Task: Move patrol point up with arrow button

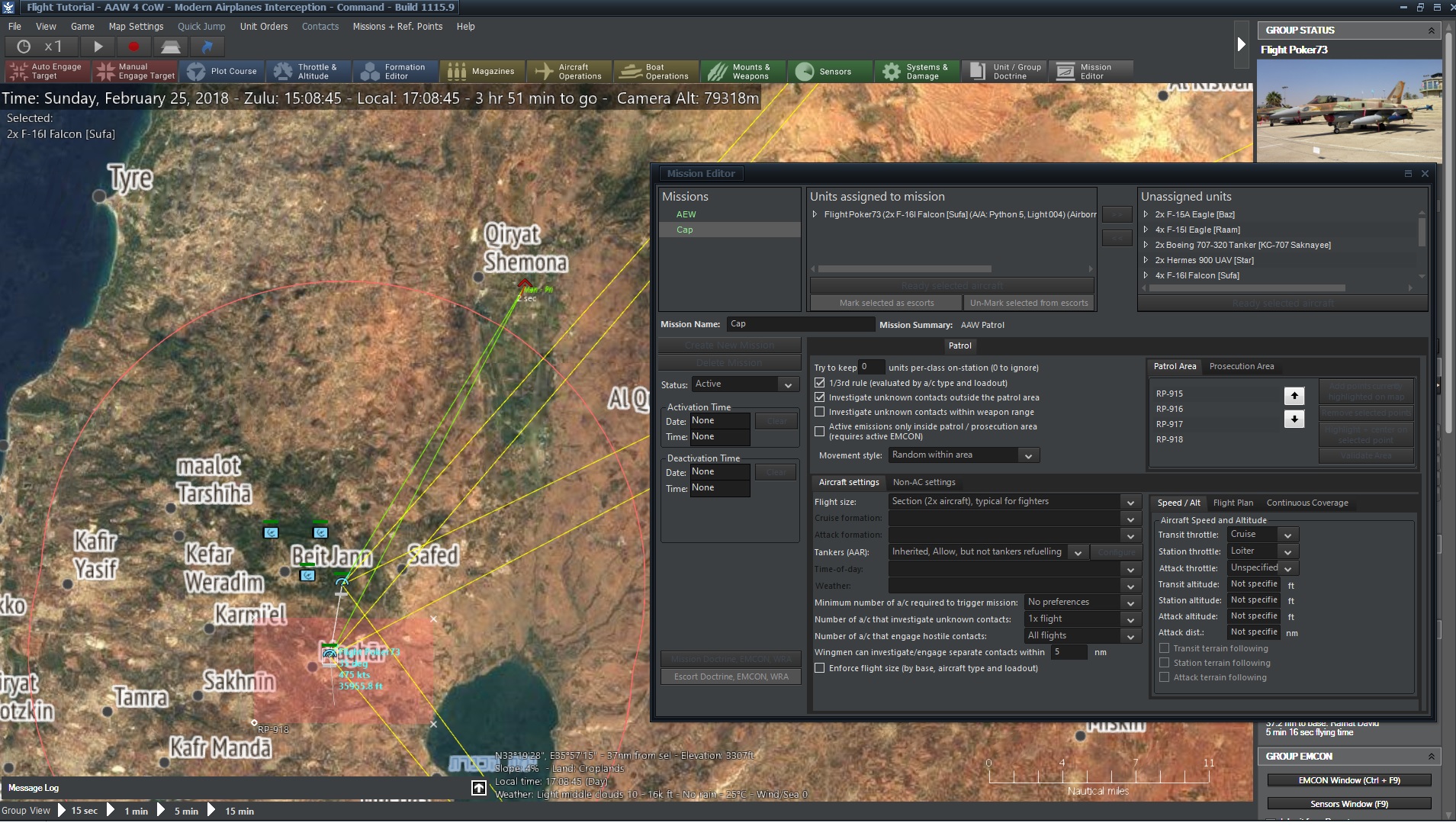Action: (1294, 396)
